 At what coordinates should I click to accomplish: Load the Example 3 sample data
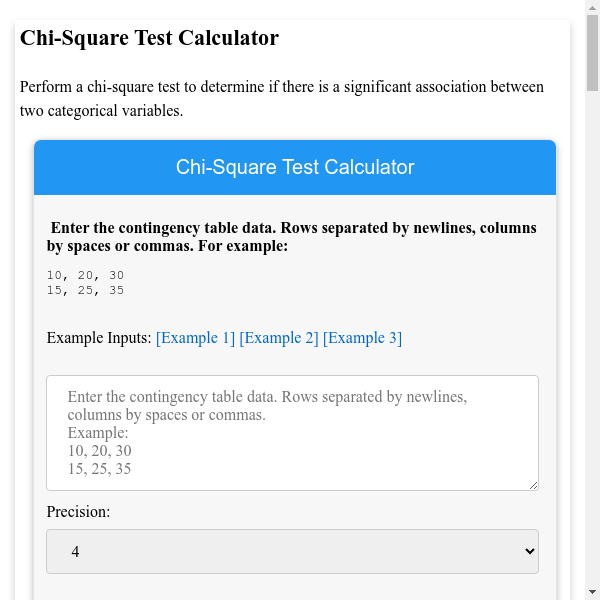[362, 338]
